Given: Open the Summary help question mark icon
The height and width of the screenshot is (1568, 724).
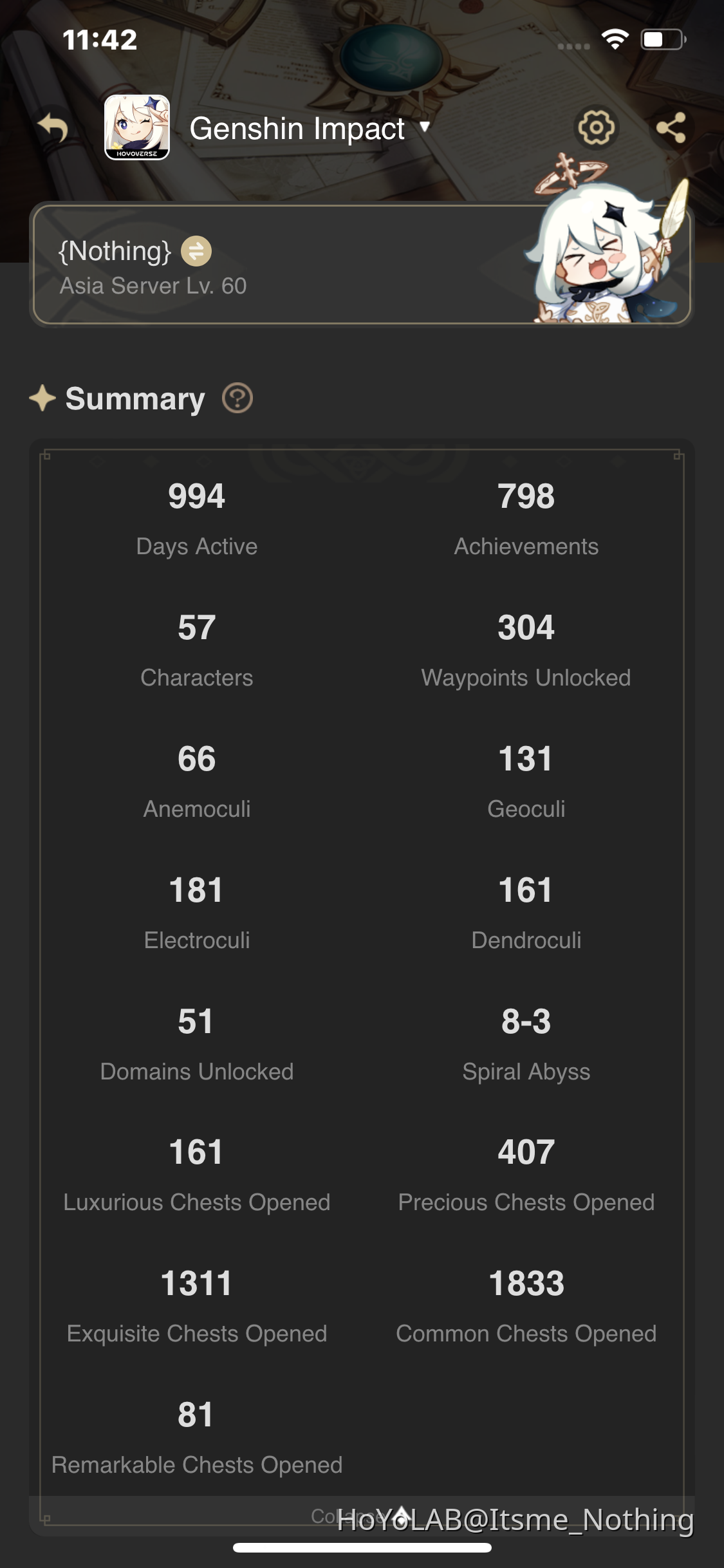Looking at the screenshot, I should pos(236,398).
